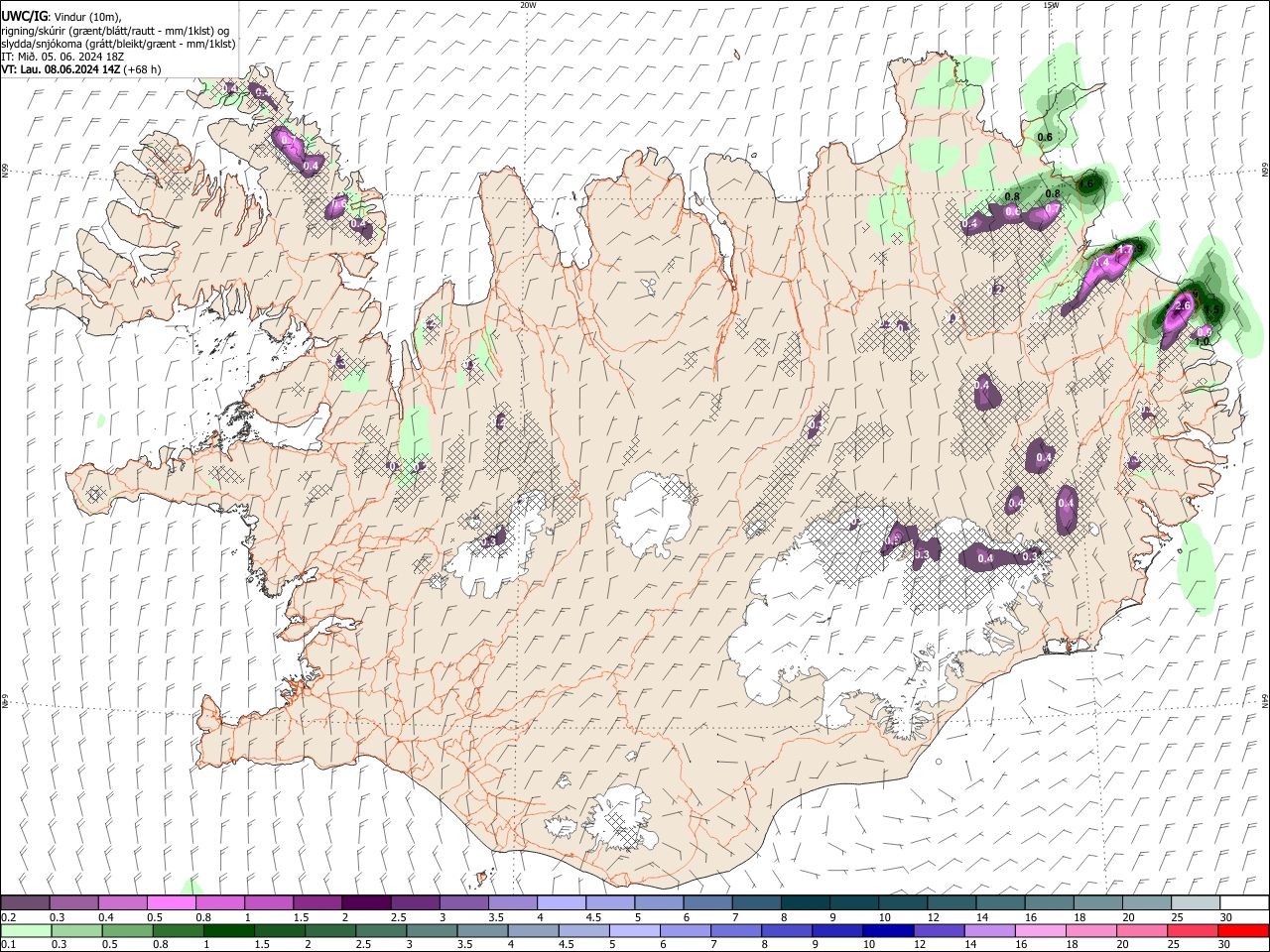
Task: Click the '1.7' precipitation value in the northeast
Action: click(x=1125, y=250)
